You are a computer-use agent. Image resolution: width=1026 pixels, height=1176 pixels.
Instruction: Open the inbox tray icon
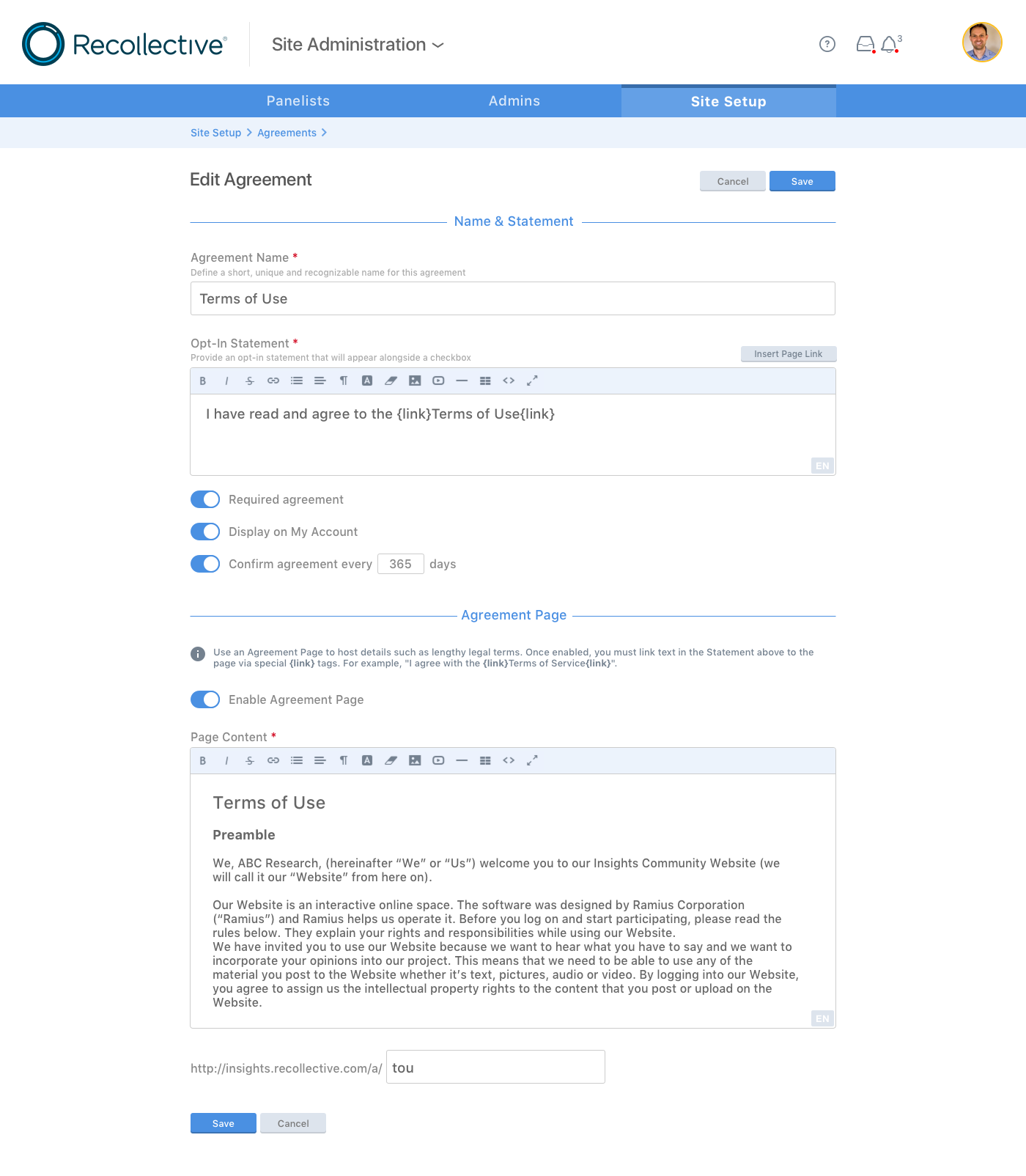pyautogui.click(x=866, y=45)
